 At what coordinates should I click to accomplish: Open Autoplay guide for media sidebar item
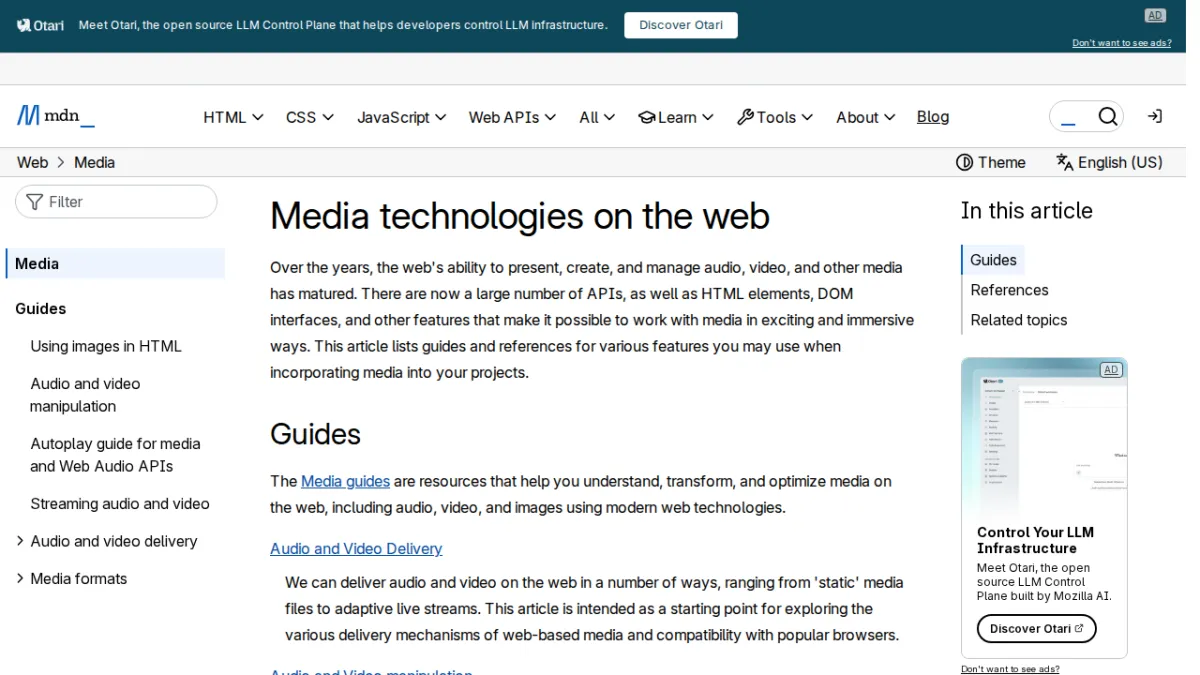(115, 455)
